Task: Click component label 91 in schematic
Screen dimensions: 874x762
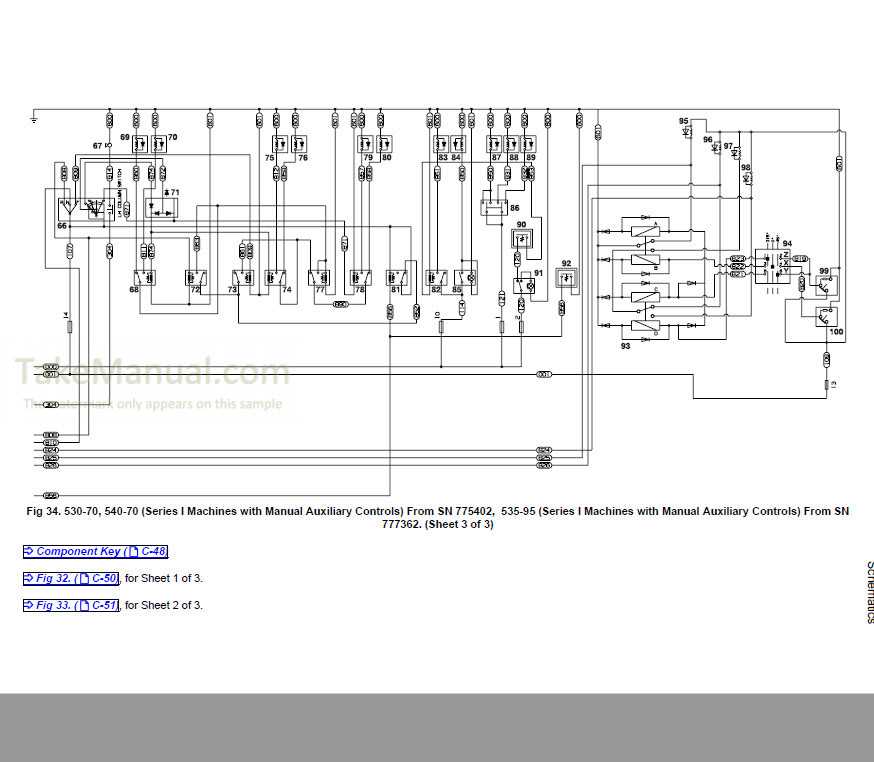Action: (538, 273)
